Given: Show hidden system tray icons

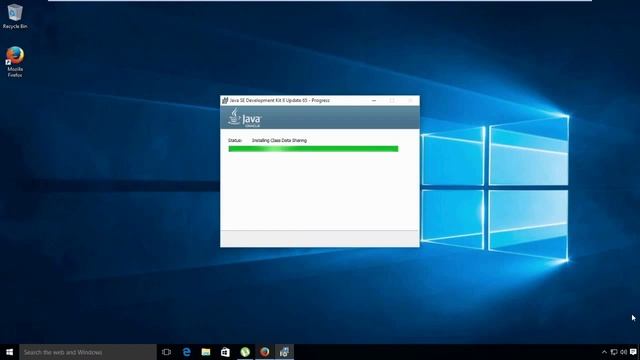Looking at the screenshot, I should (604, 352).
